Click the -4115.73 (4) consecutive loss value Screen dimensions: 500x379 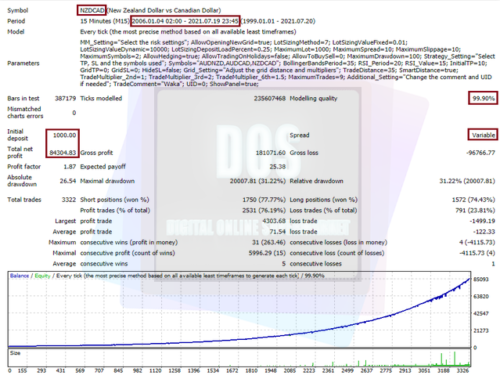[477, 253]
